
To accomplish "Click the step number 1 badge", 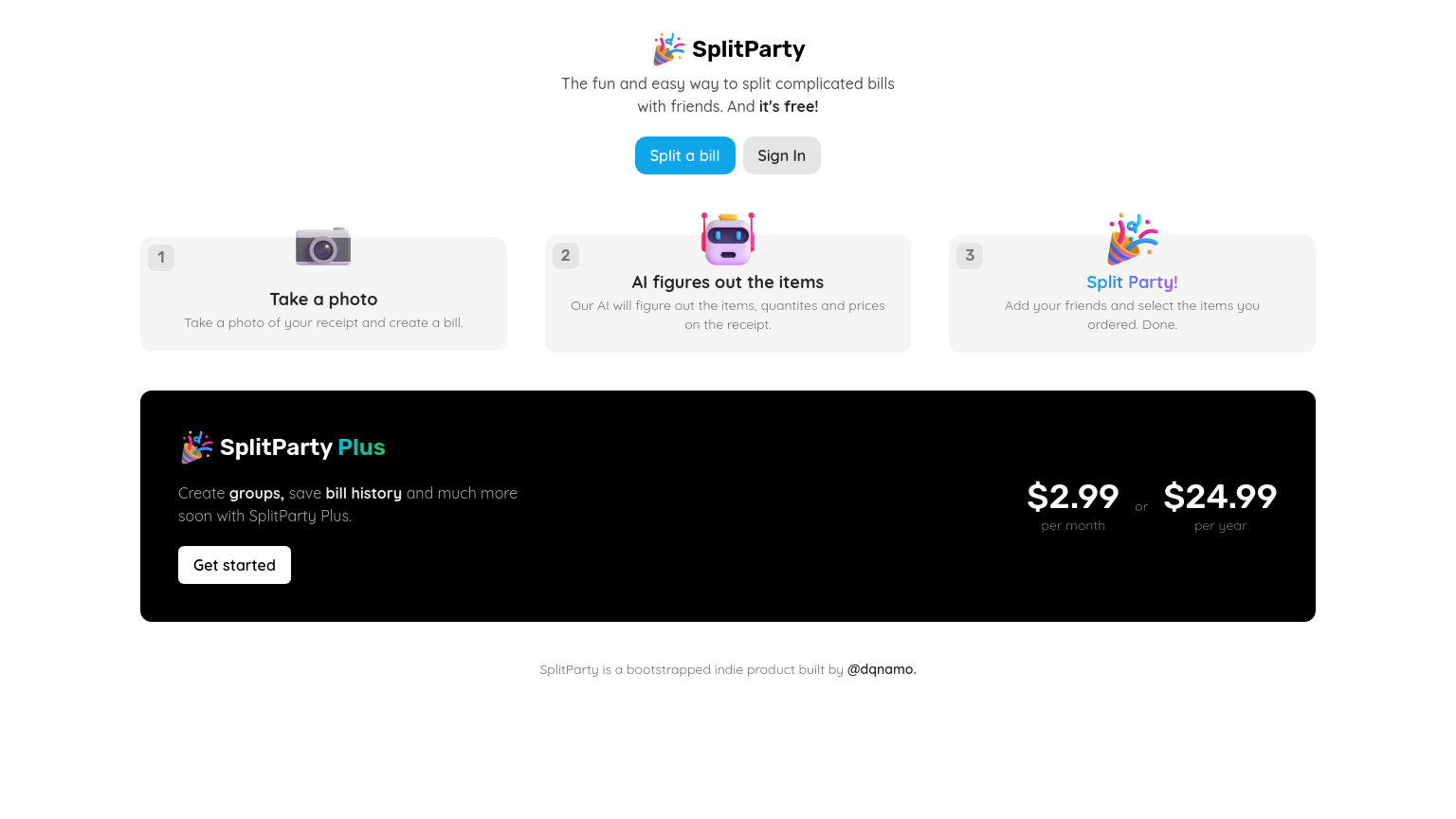I will (x=161, y=258).
